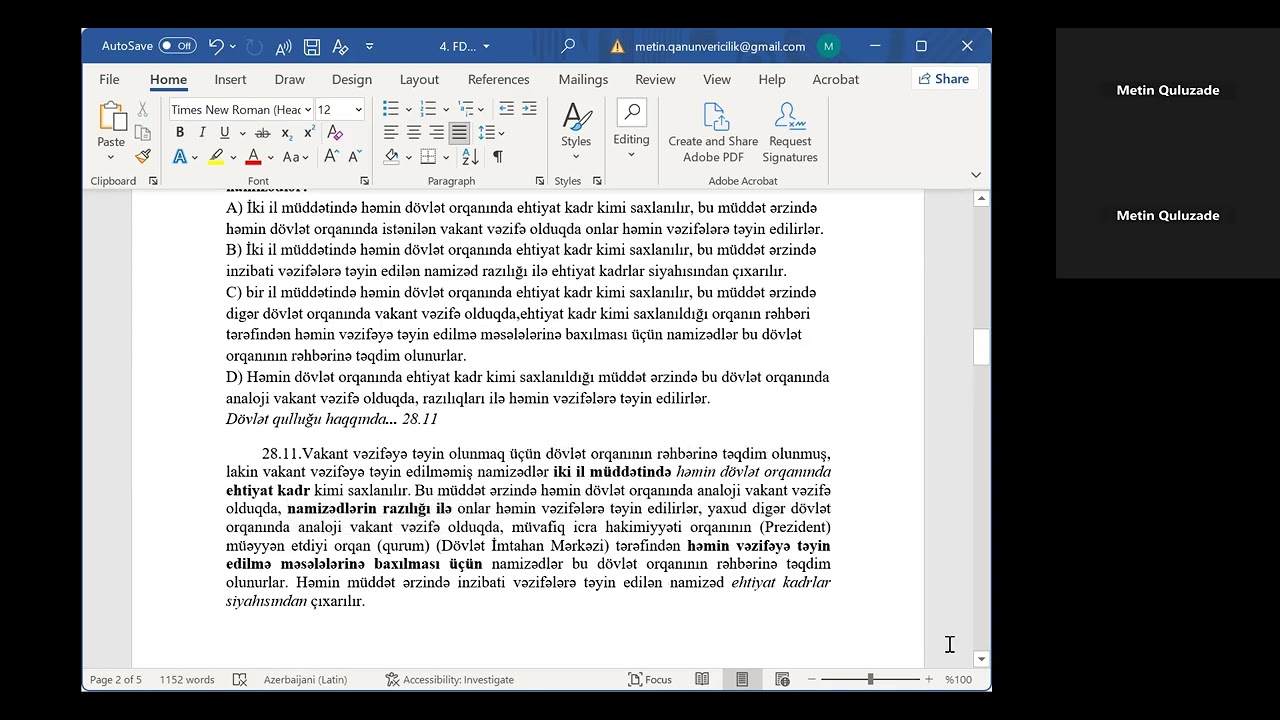Apply the yellow text highlight color
The height and width of the screenshot is (720, 1280).
point(216,157)
